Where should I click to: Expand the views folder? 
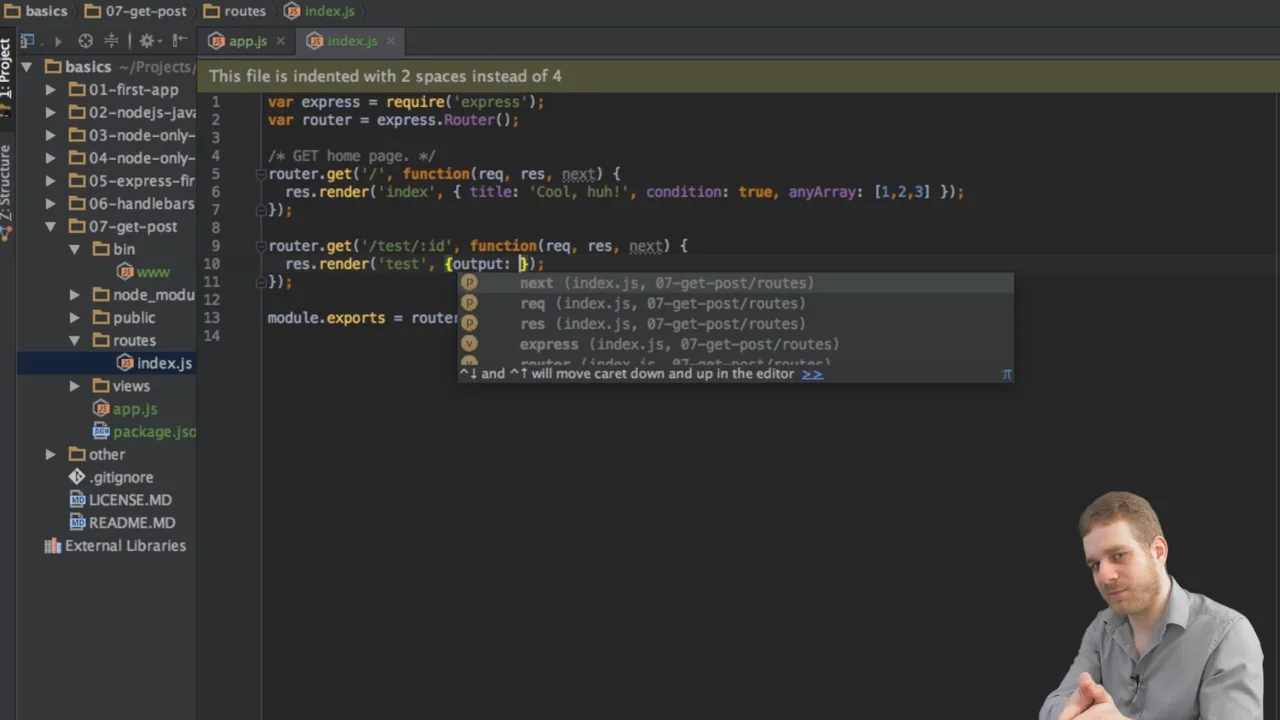[x=75, y=386]
